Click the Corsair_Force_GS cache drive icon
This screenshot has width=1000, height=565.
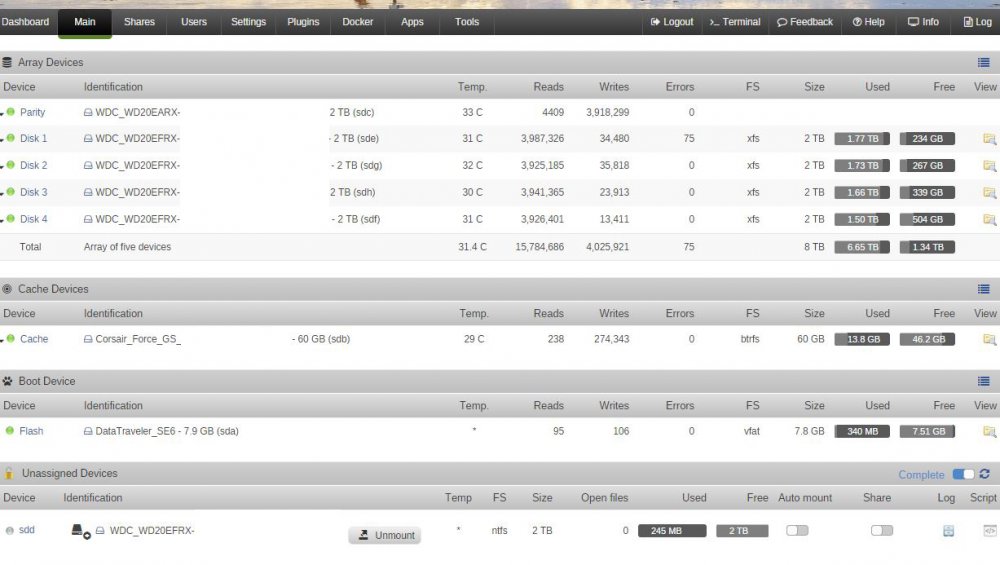(88, 339)
